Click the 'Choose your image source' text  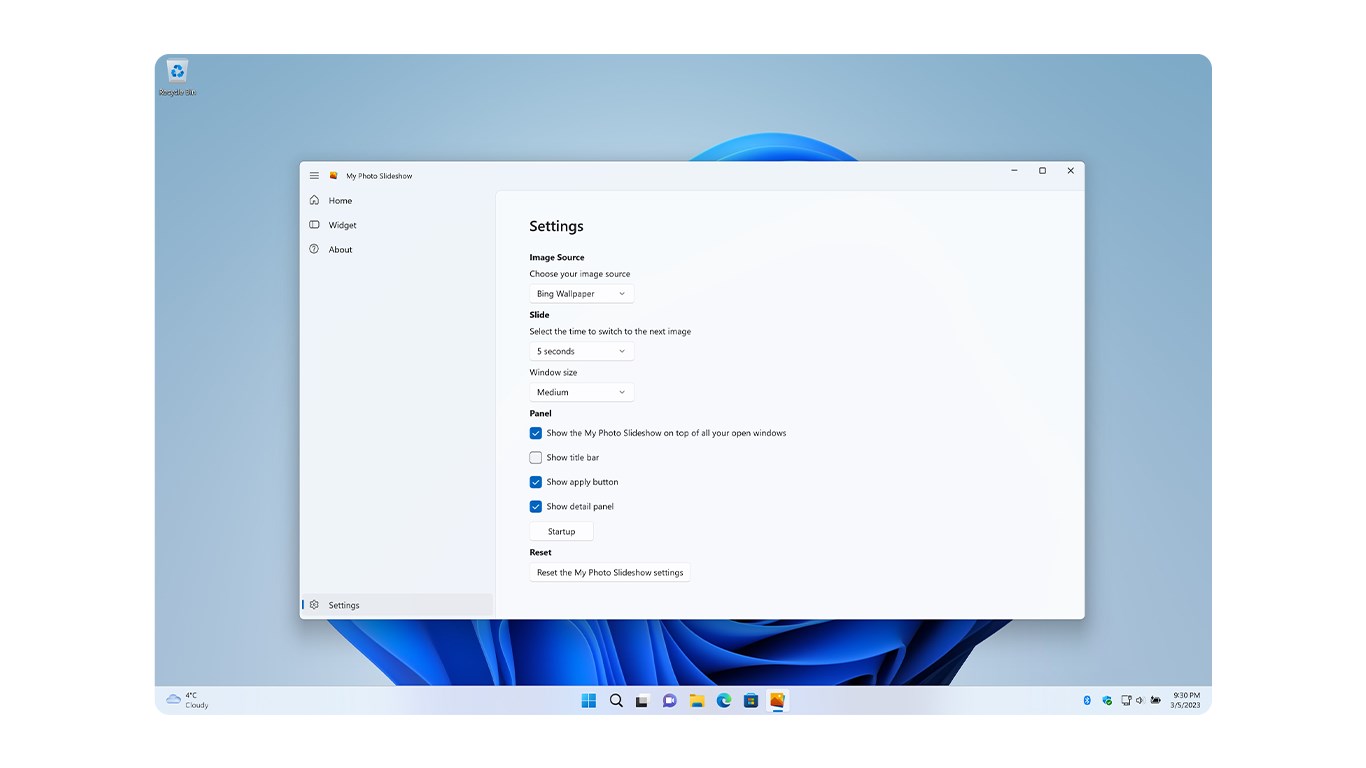[x=580, y=274]
